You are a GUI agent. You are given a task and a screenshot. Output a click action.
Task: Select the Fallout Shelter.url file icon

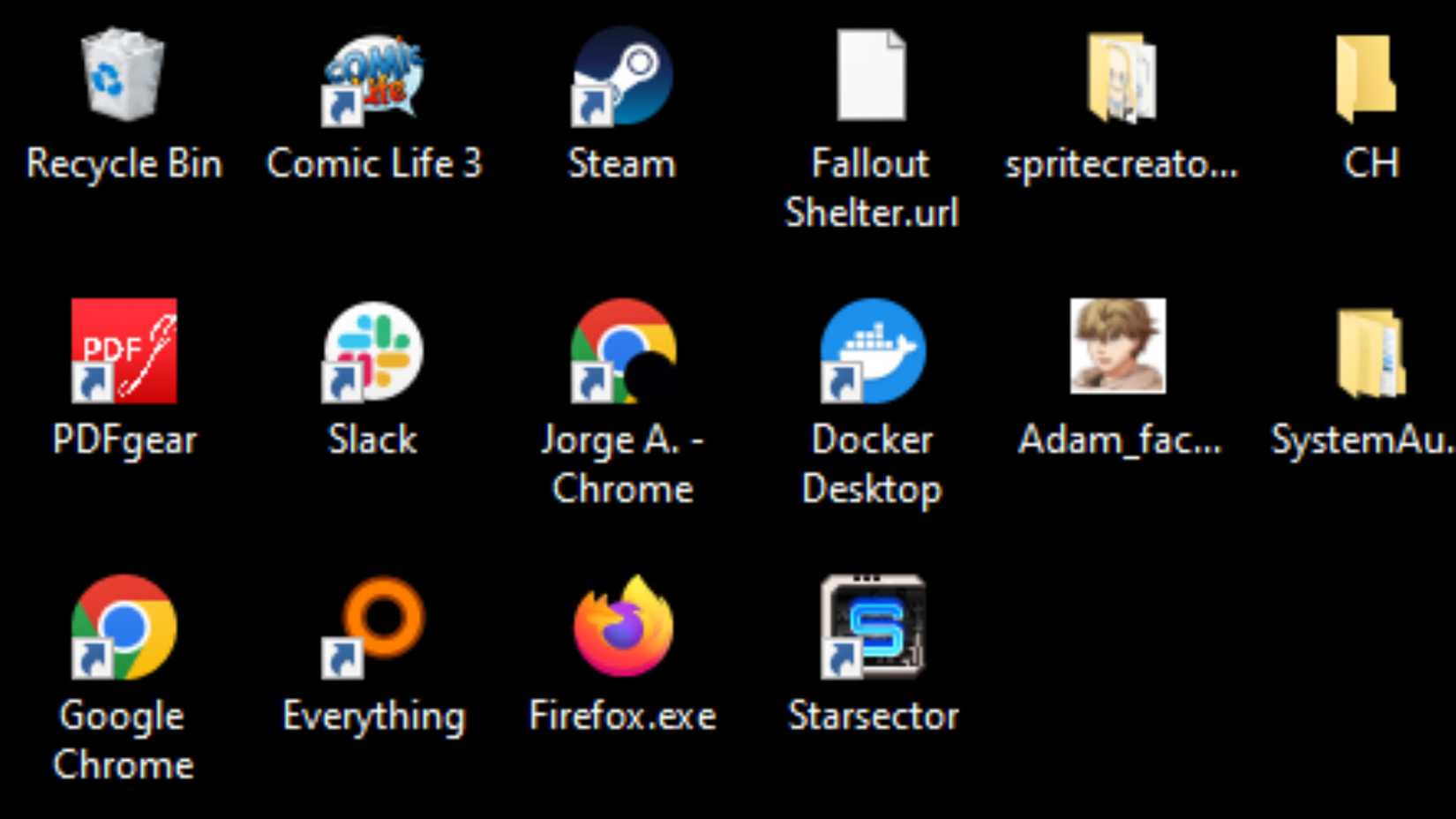pos(872,75)
